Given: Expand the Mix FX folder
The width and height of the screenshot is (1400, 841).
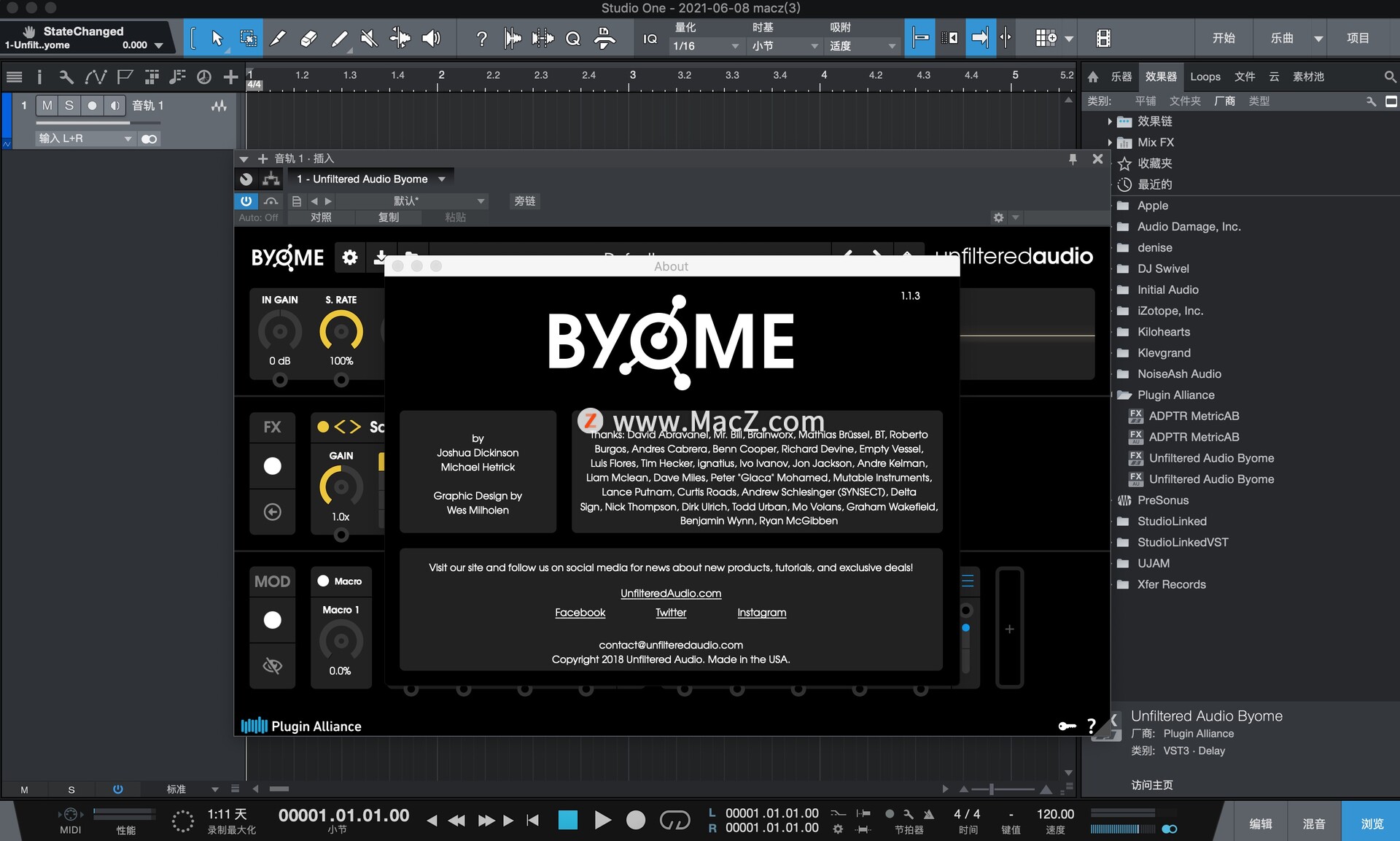Looking at the screenshot, I should coord(1110,142).
